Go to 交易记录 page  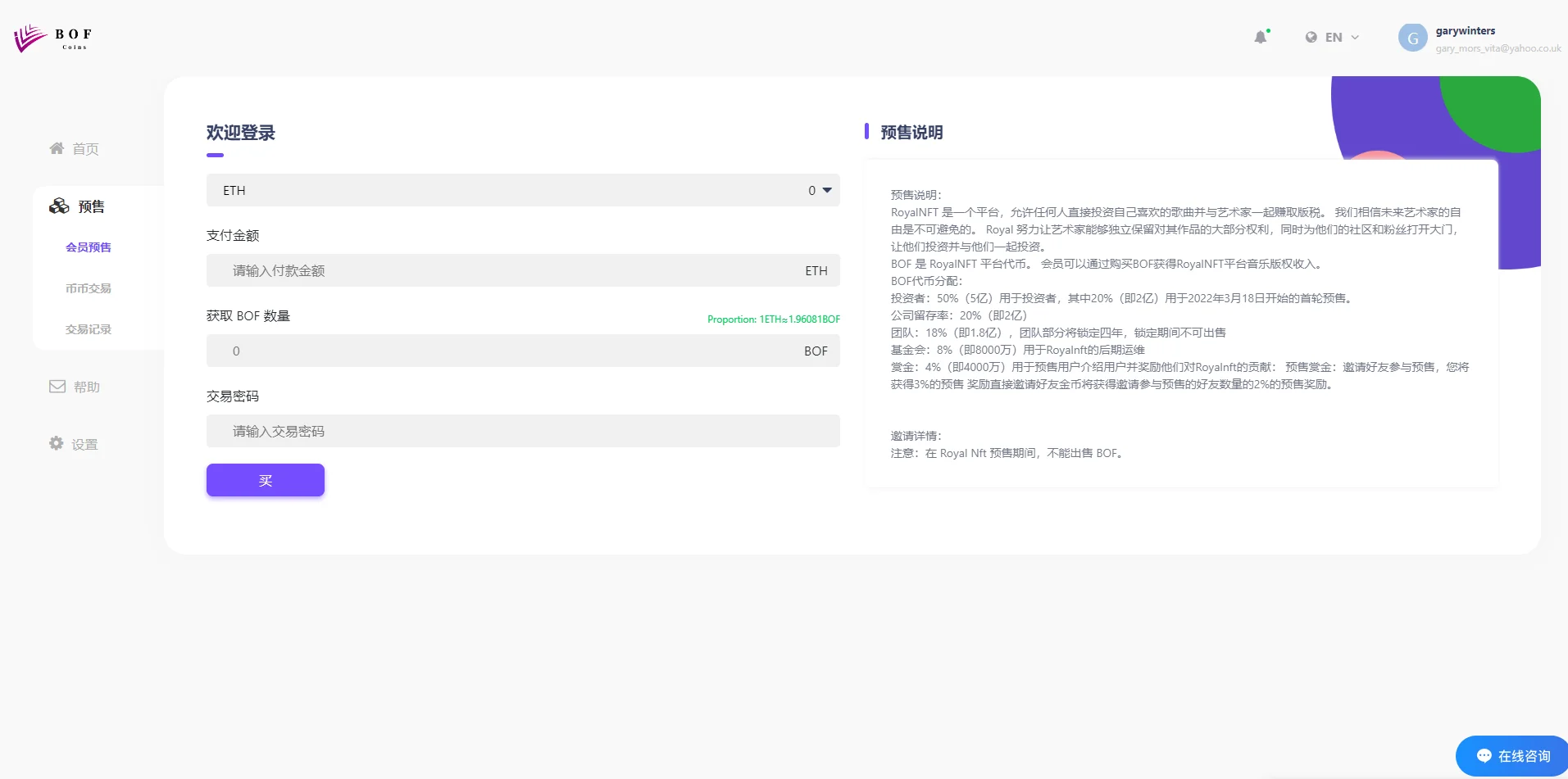[89, 329]
